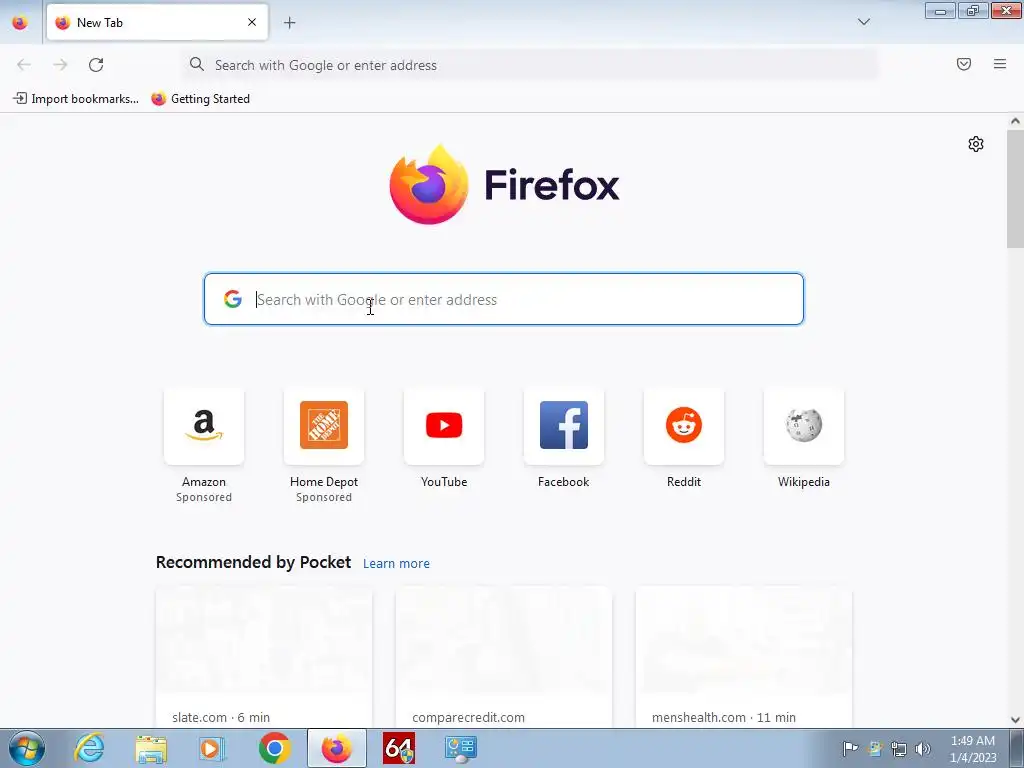1024x768 pixels.
Task: Launch Internet Explorer from taskbar
Action: [89, 748]
